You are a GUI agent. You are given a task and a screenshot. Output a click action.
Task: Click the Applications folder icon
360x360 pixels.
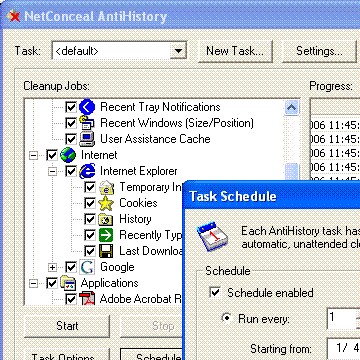coord(68,283)
